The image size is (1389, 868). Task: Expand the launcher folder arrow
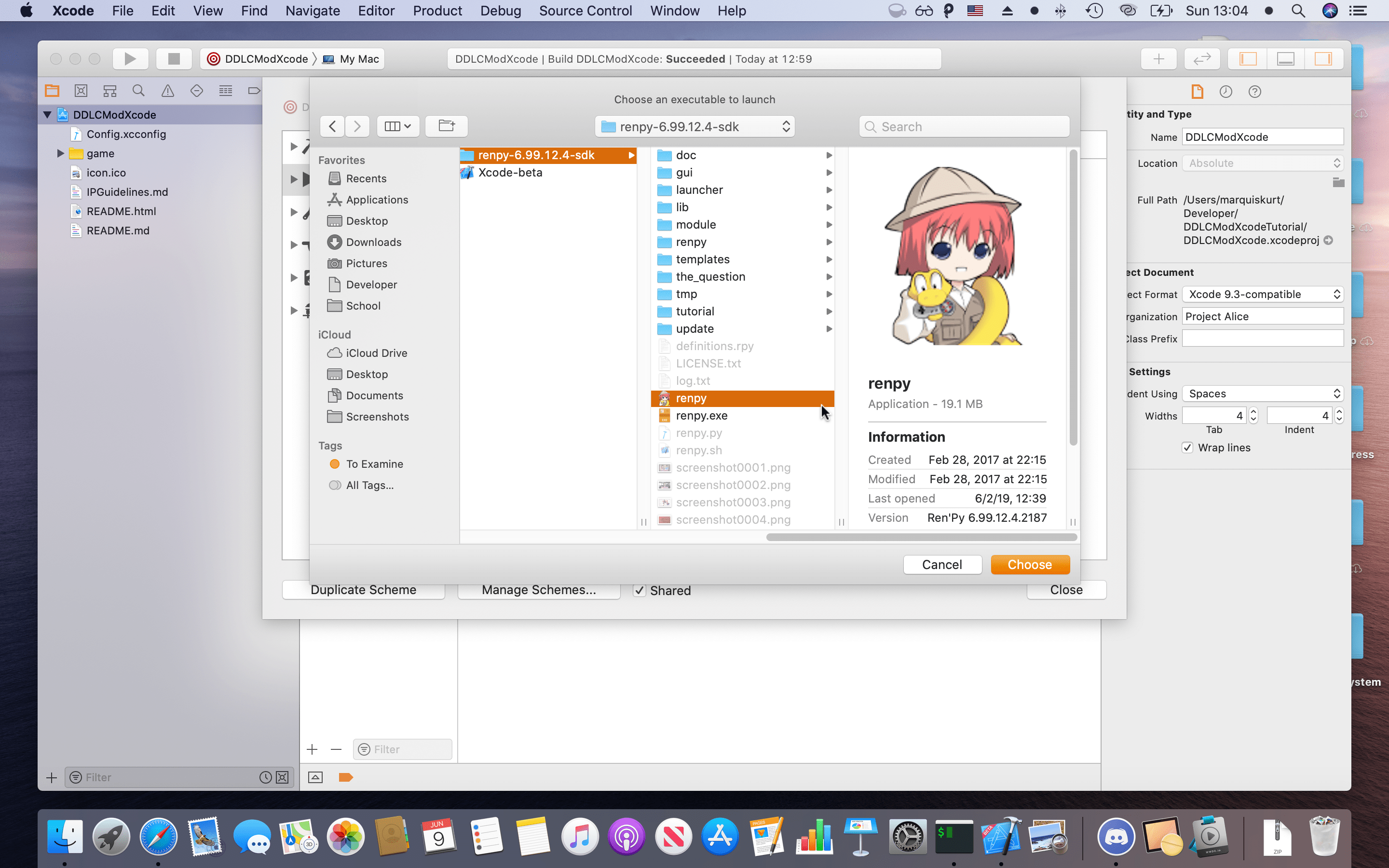coord(829,190)
